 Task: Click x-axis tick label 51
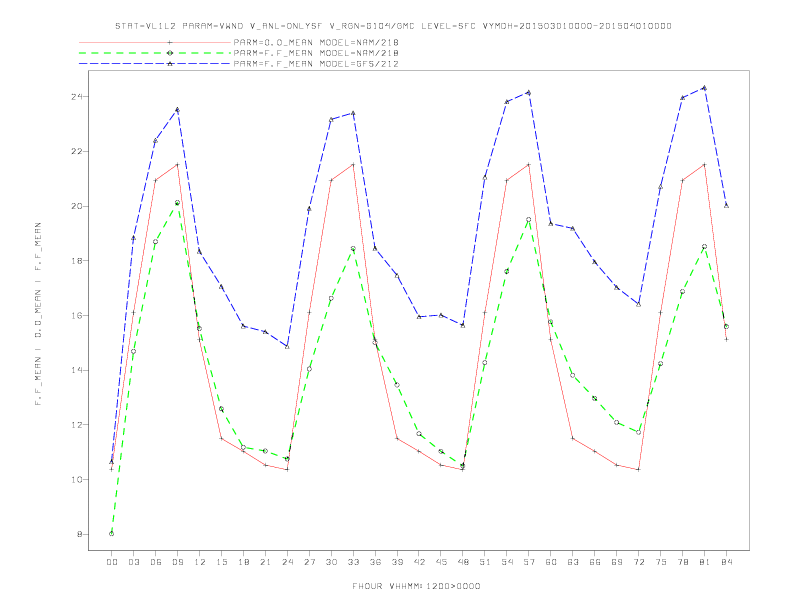click(485, 562)
